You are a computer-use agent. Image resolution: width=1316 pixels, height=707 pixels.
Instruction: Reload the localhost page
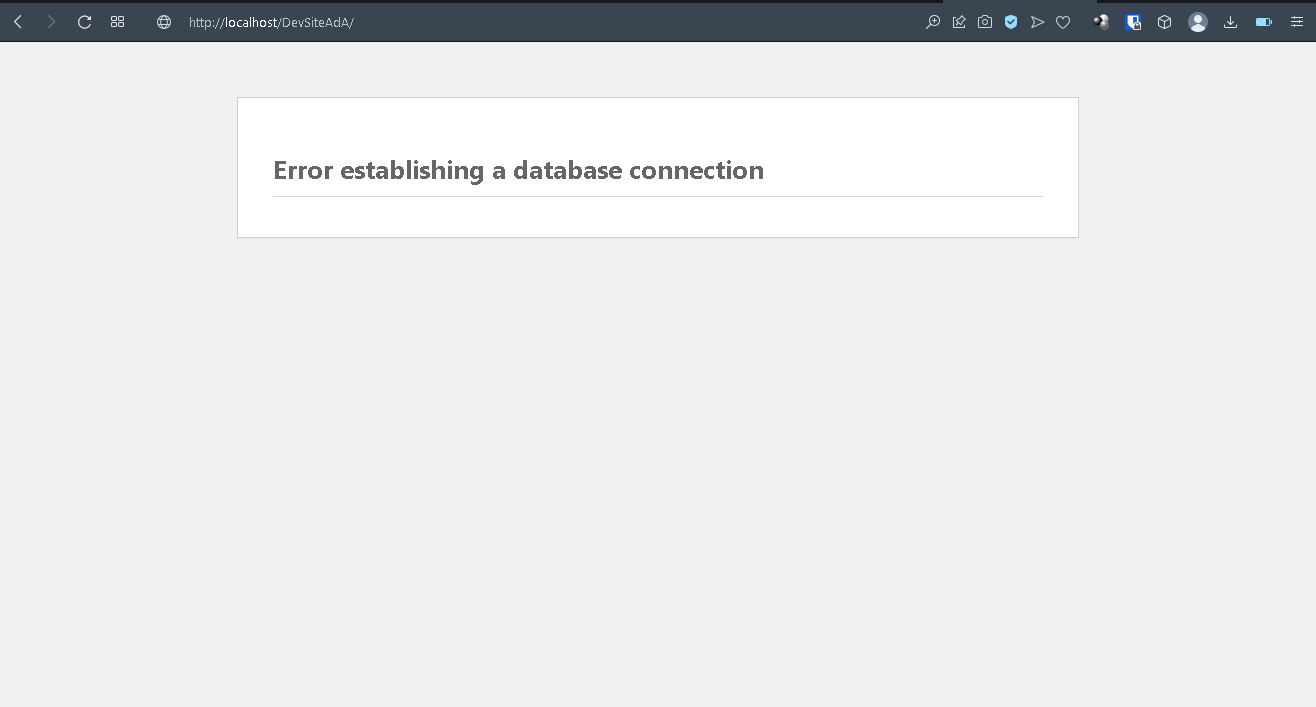[x=85, y=22]
